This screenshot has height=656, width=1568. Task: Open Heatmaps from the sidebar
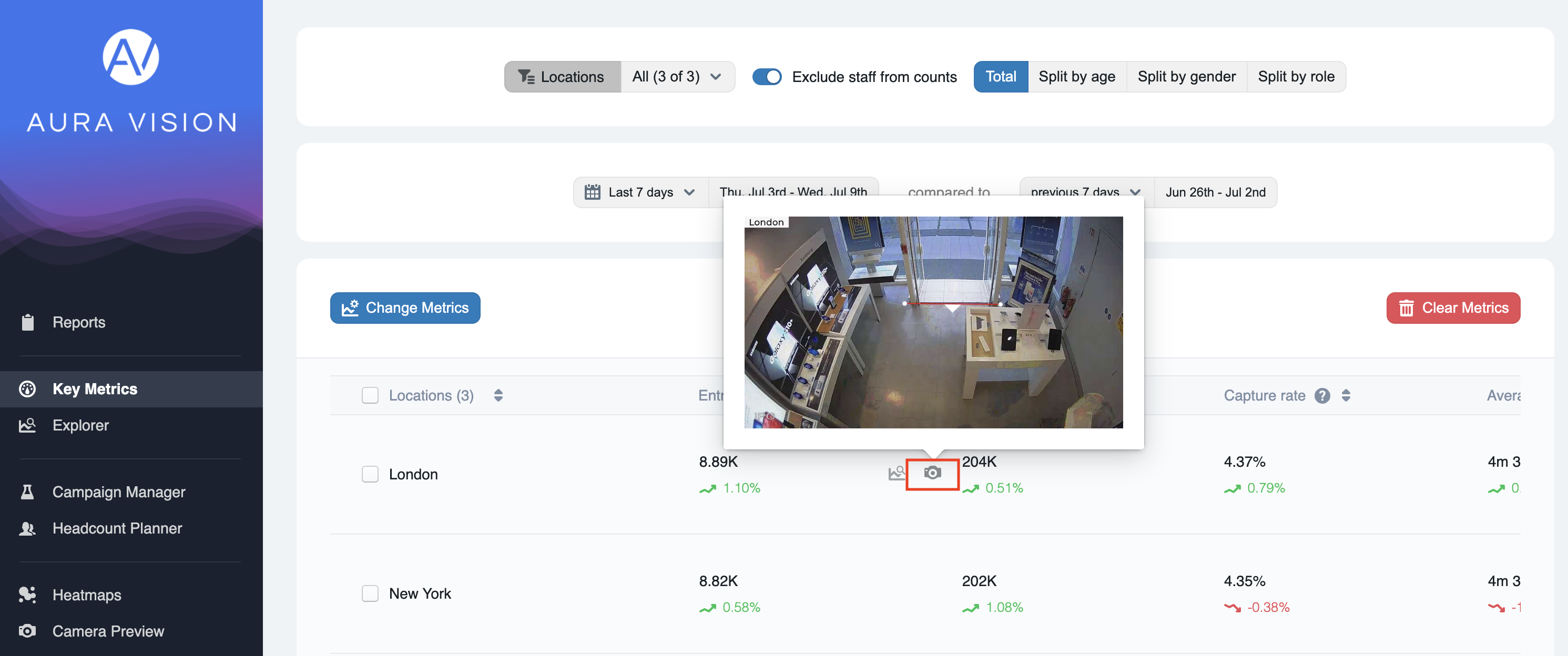point(86,594)
